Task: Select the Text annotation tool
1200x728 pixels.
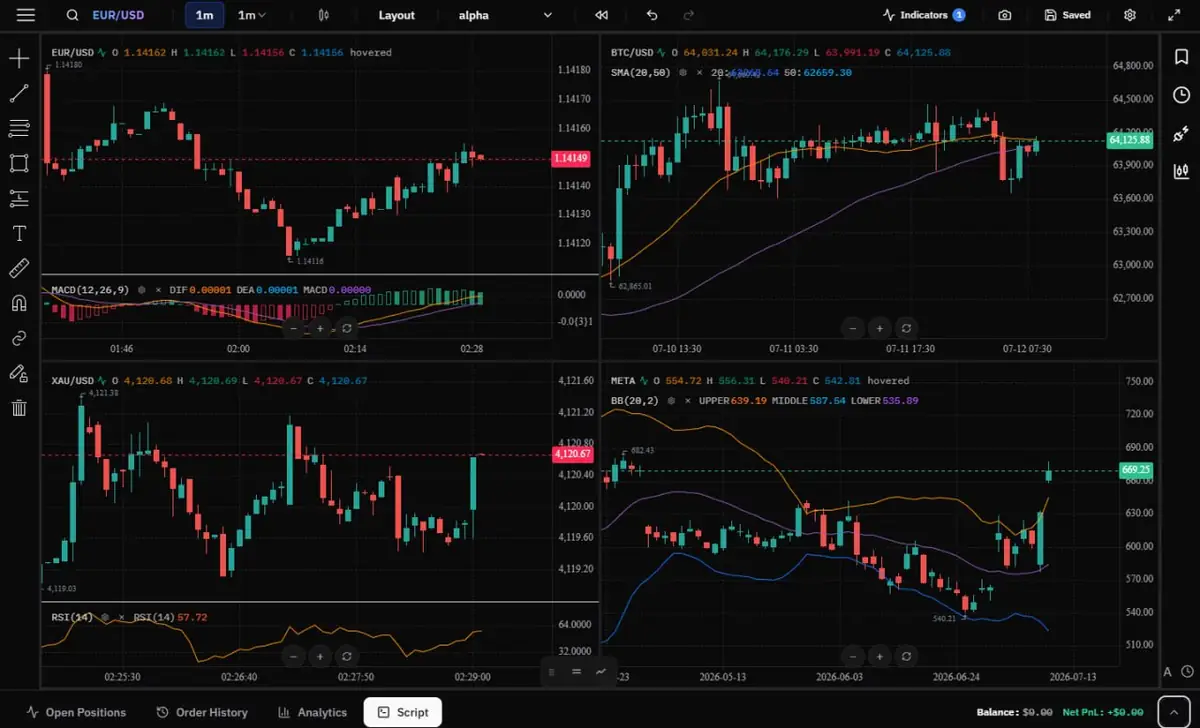Action: coord(18,233)
